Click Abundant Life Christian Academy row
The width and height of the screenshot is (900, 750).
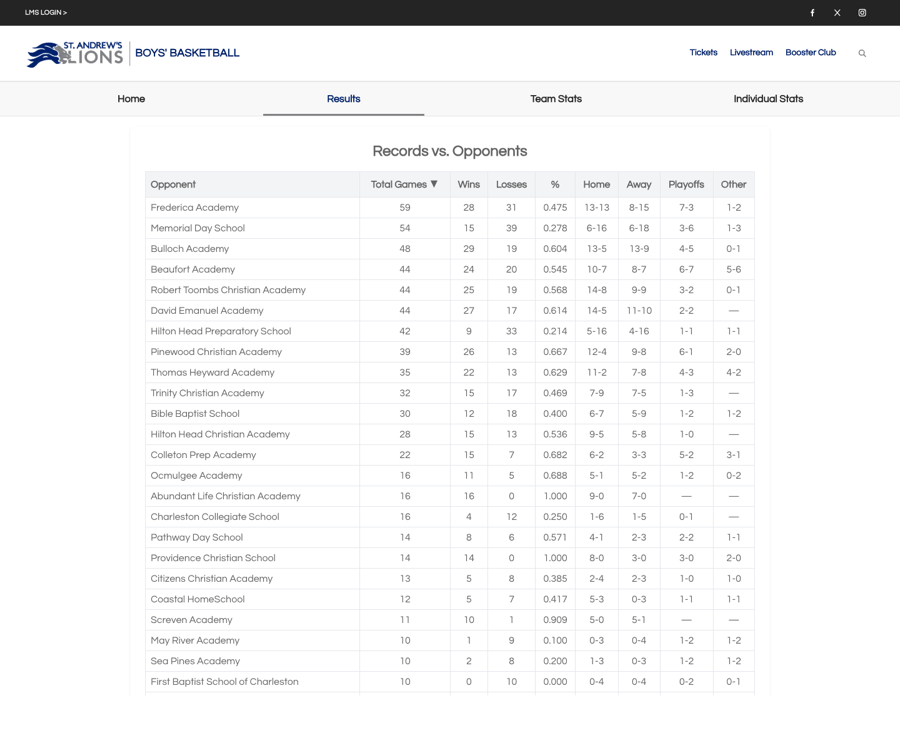pyautogui.click(x=450, y=497)
